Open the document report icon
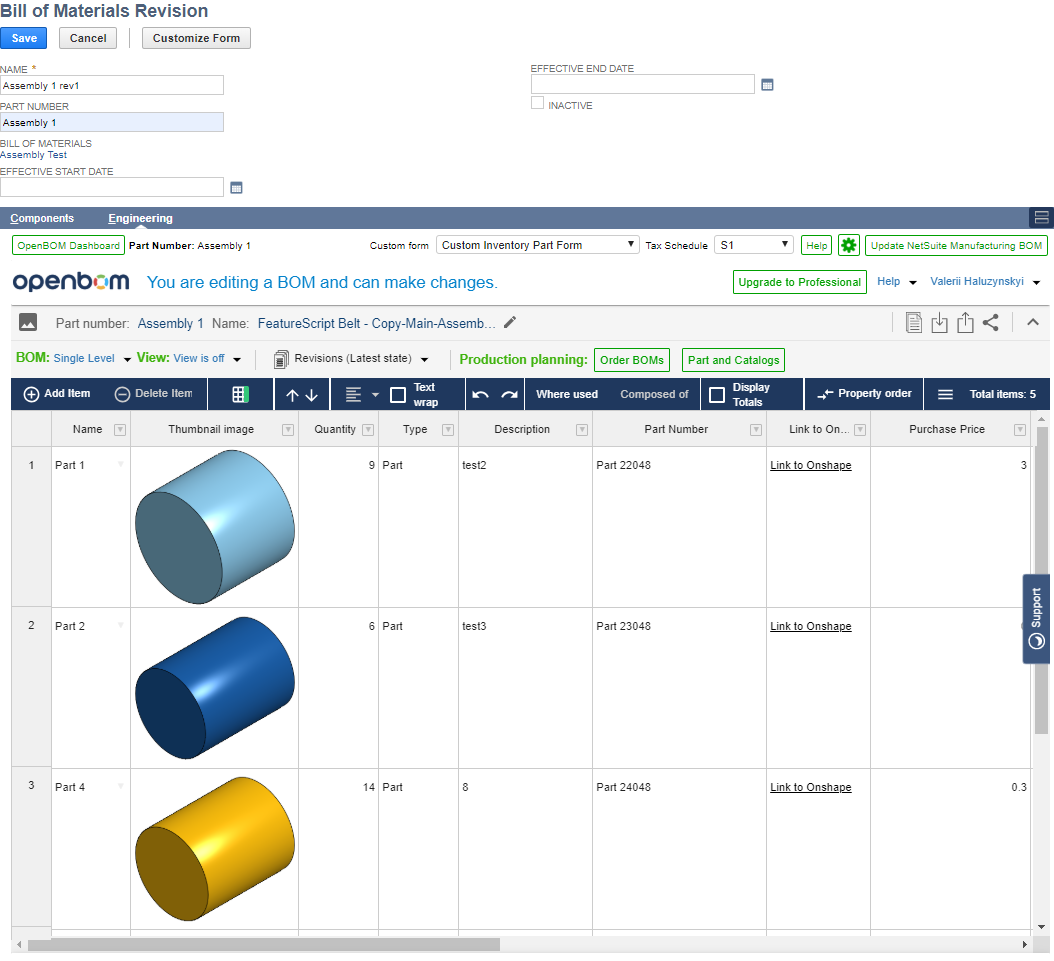 pos(914,323)
